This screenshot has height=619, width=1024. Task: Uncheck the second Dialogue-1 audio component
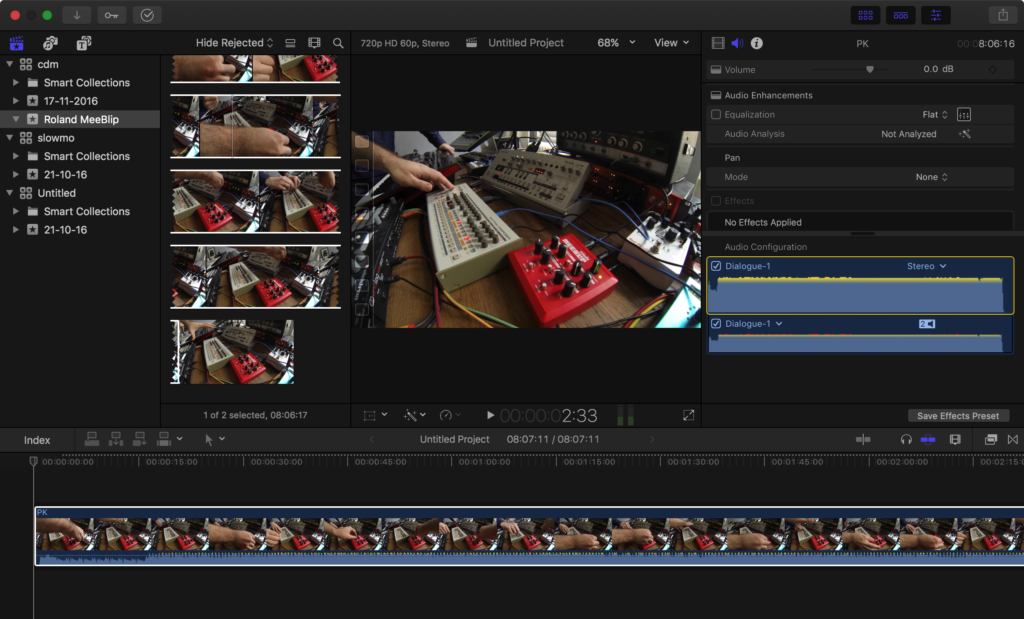click(x=715, y=324)
